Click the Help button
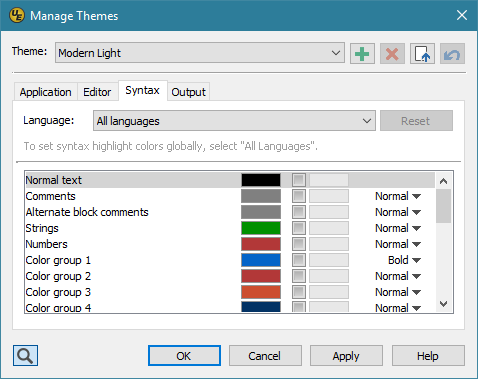This screenshot has width=478, height=379. [428, 356]
